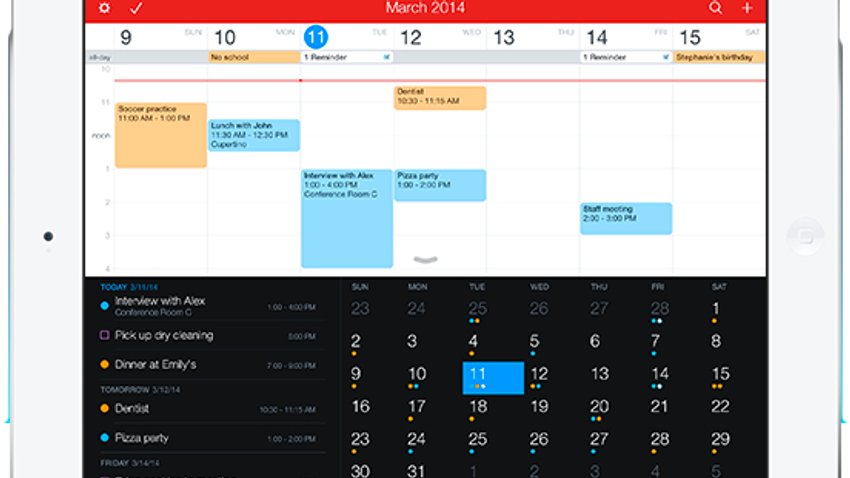Open No school all-day event
The height and width of the screenshot is (478, 850).
point(254,57)
